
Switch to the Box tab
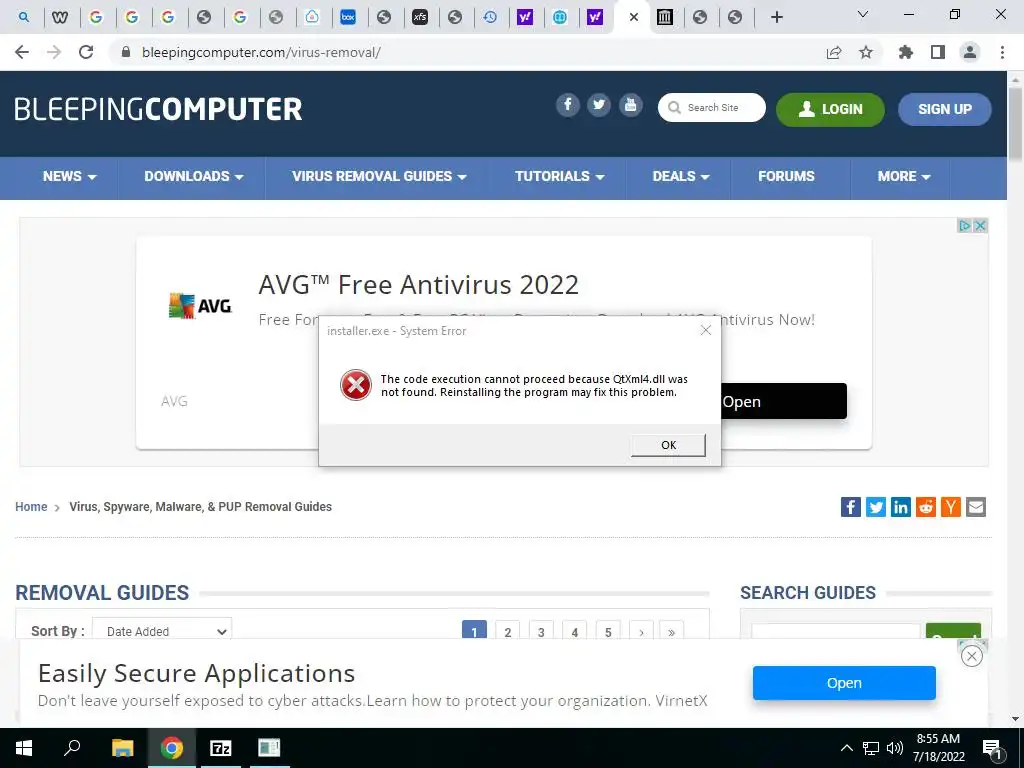tap(347, 18)
